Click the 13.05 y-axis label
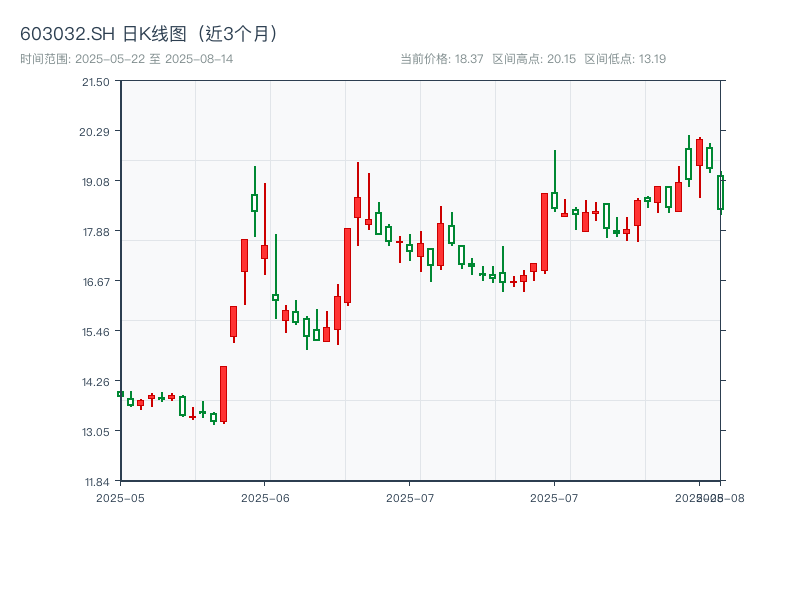The width and height of the screenshot is (800, 600). pos(96,432)
